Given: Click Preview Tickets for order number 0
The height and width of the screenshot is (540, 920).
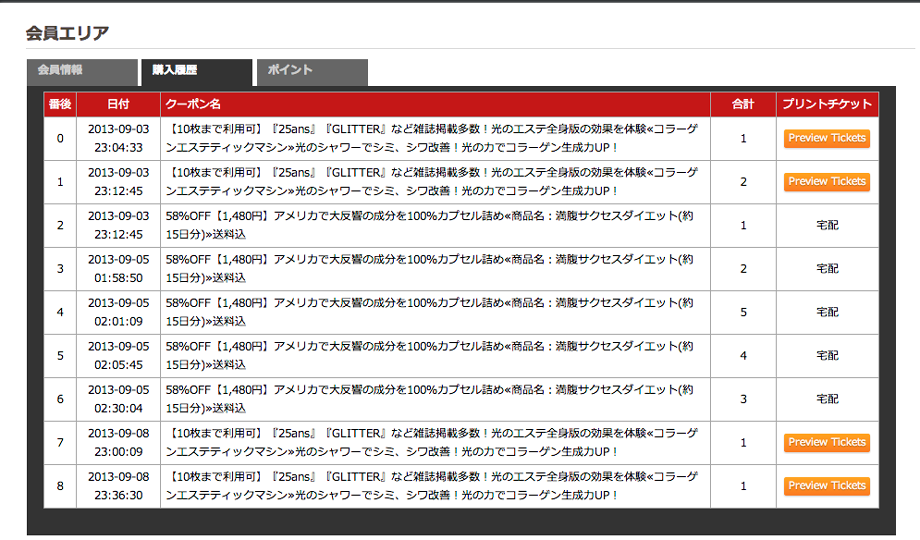Looking at the screenshot, I should click(826, 138).
